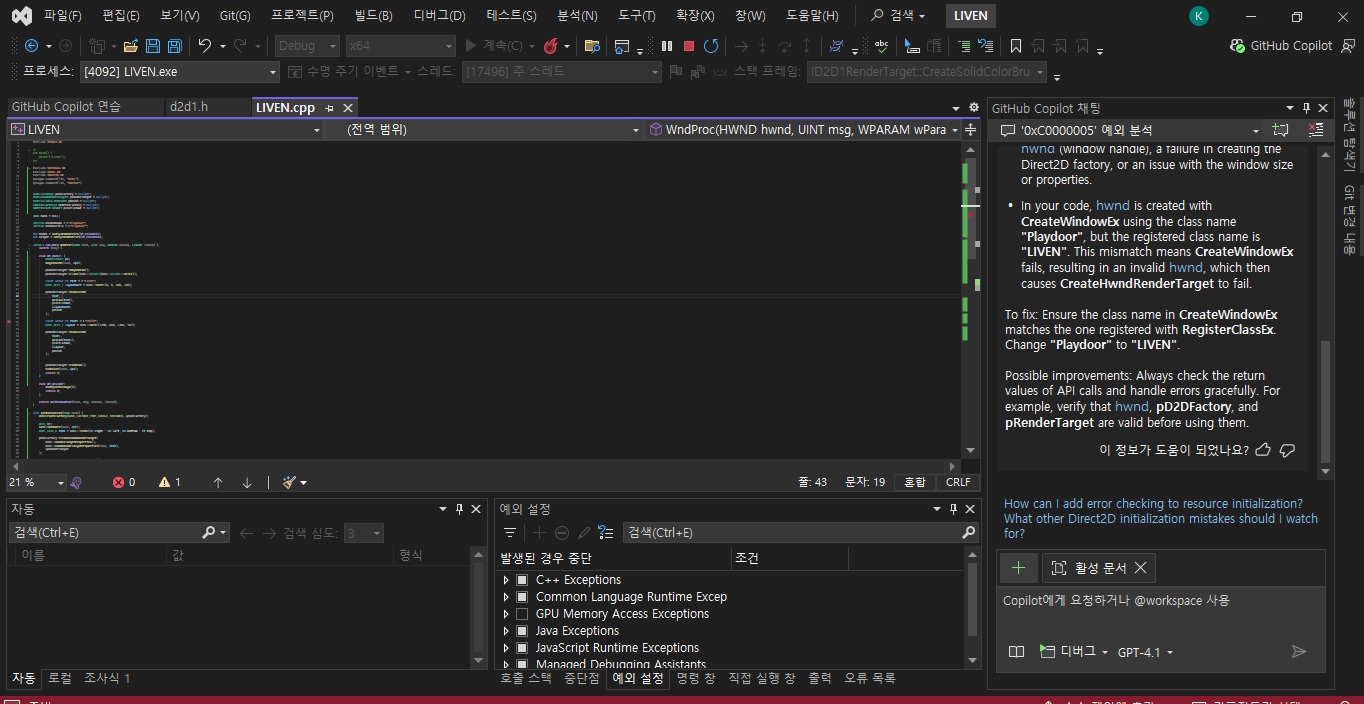Pause execution using the Break All icon

667,46
